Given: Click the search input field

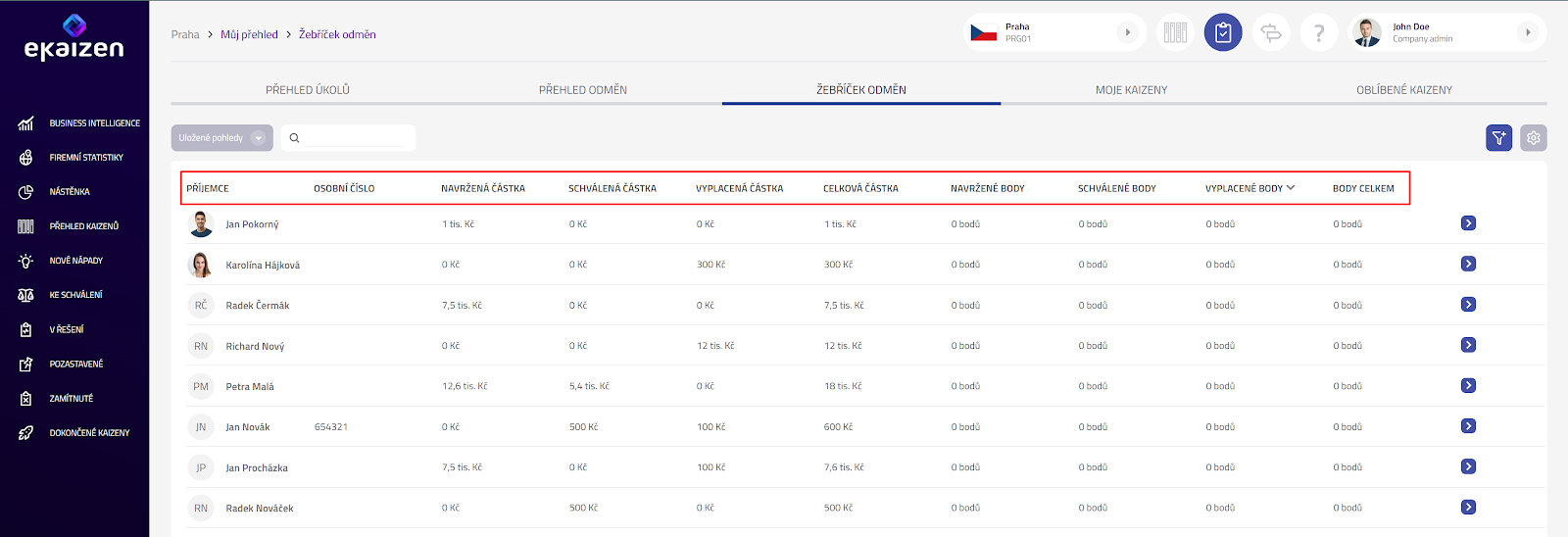Looking at the screenshot, I should 353,138.
